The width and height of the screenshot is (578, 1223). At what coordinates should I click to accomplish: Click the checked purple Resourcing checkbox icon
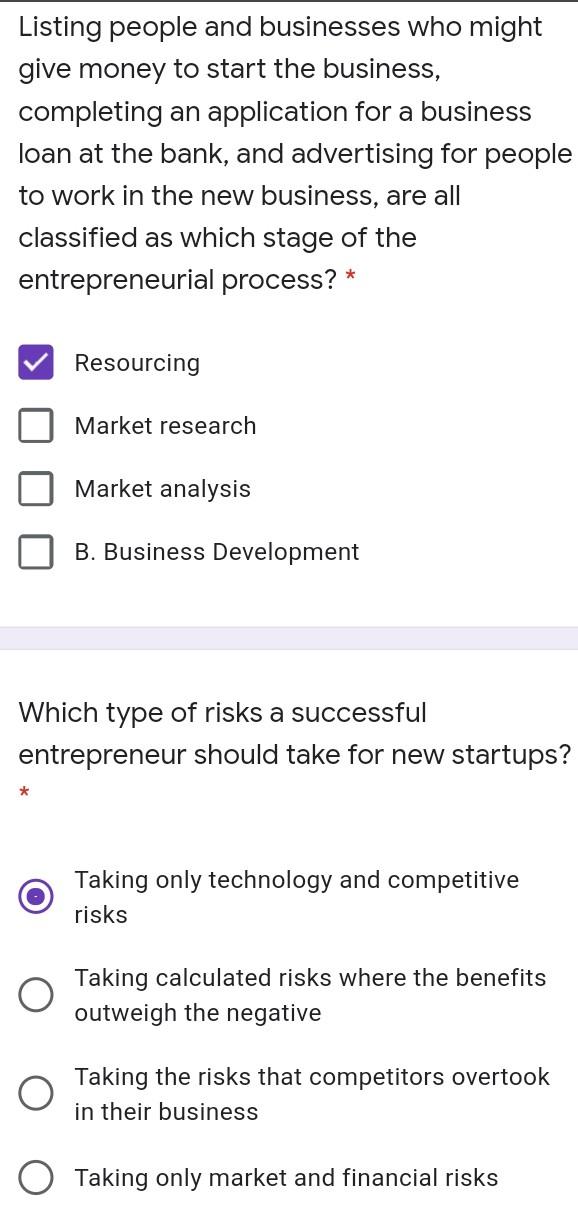[x=35, y=363]
